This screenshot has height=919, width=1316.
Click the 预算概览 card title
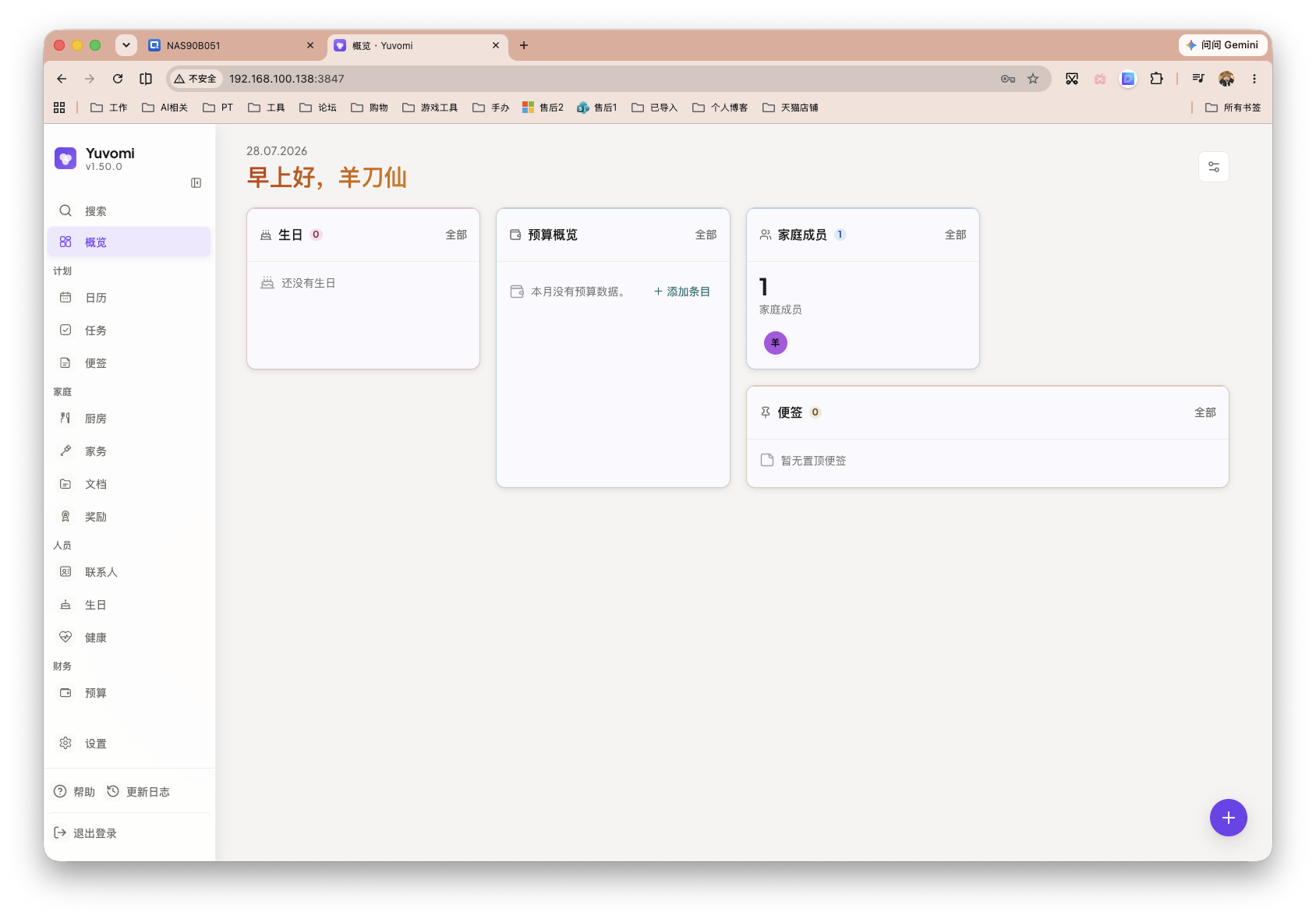552,235
